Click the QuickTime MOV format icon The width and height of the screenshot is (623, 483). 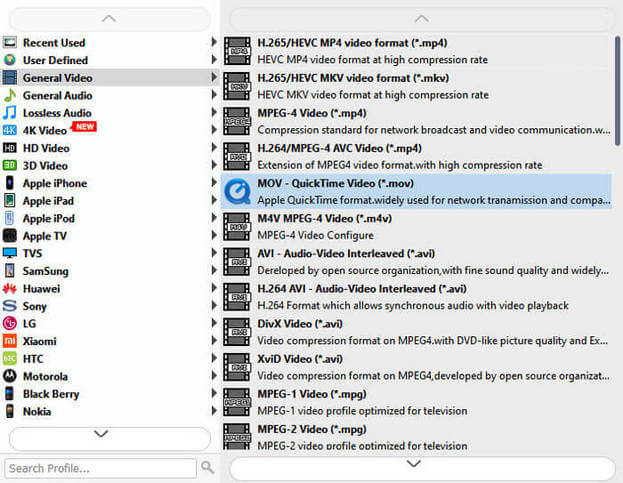[x=237, y=191]
